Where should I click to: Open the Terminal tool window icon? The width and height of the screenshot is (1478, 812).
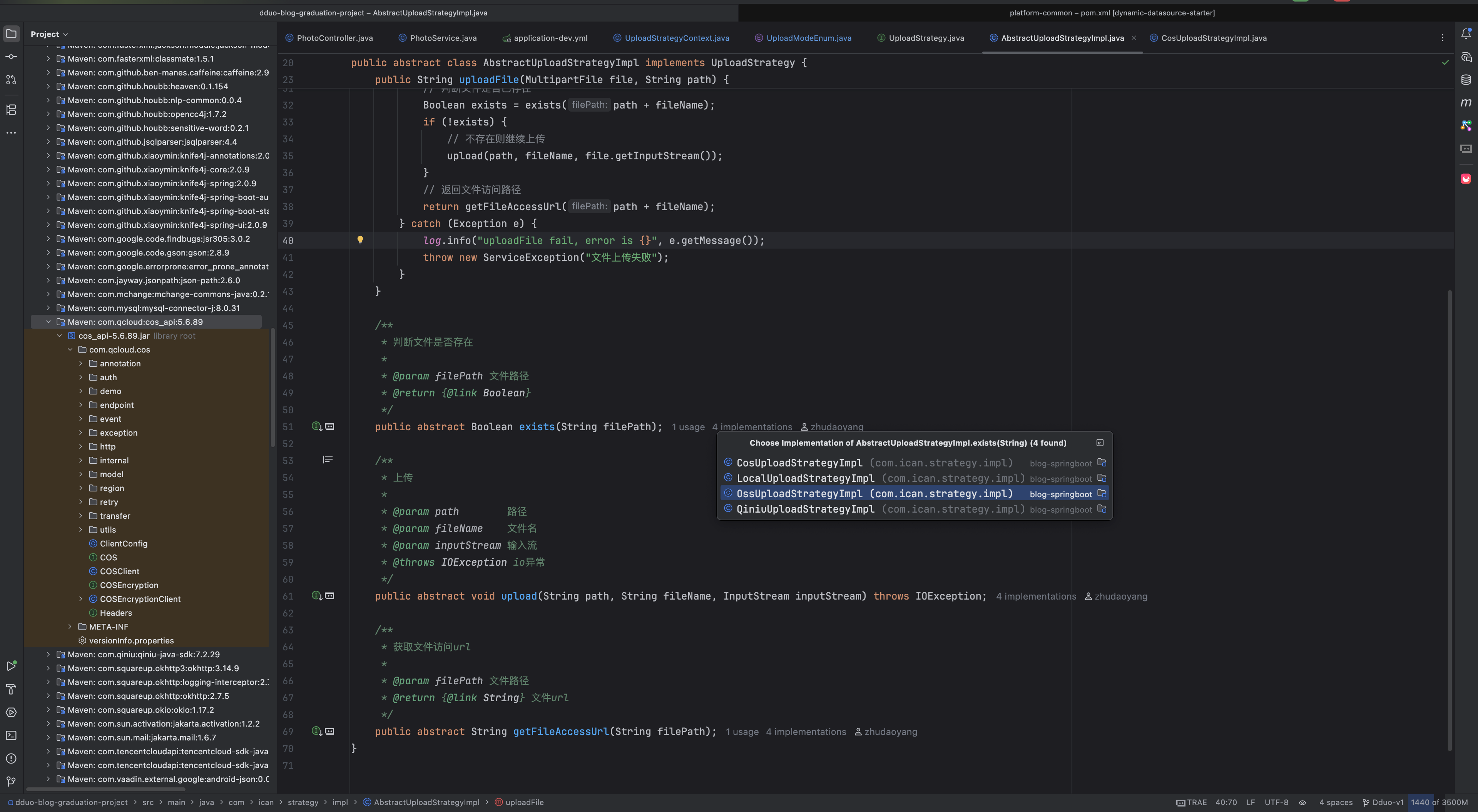[11, 735]
